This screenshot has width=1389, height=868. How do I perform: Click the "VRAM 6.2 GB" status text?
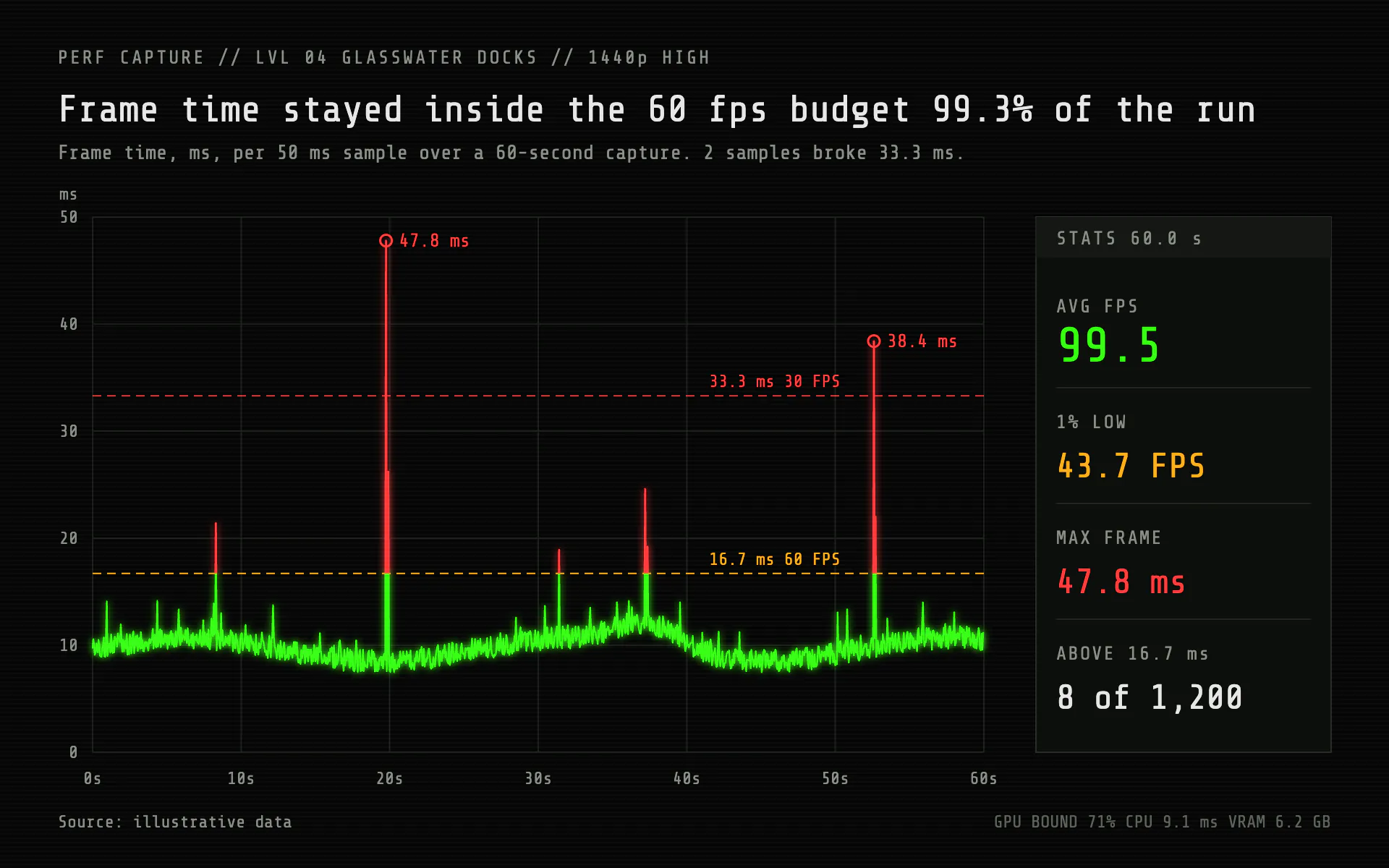1279,822
